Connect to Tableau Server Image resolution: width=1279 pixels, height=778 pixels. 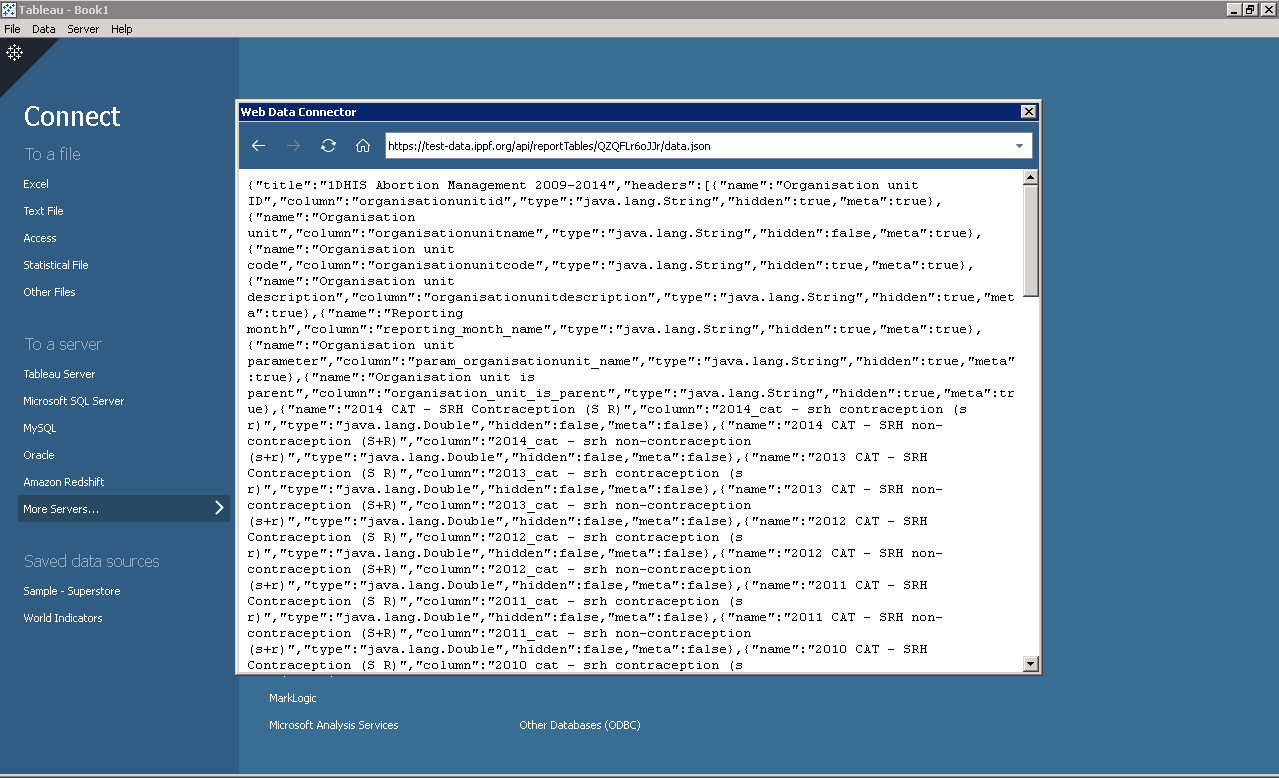[59, 374]
